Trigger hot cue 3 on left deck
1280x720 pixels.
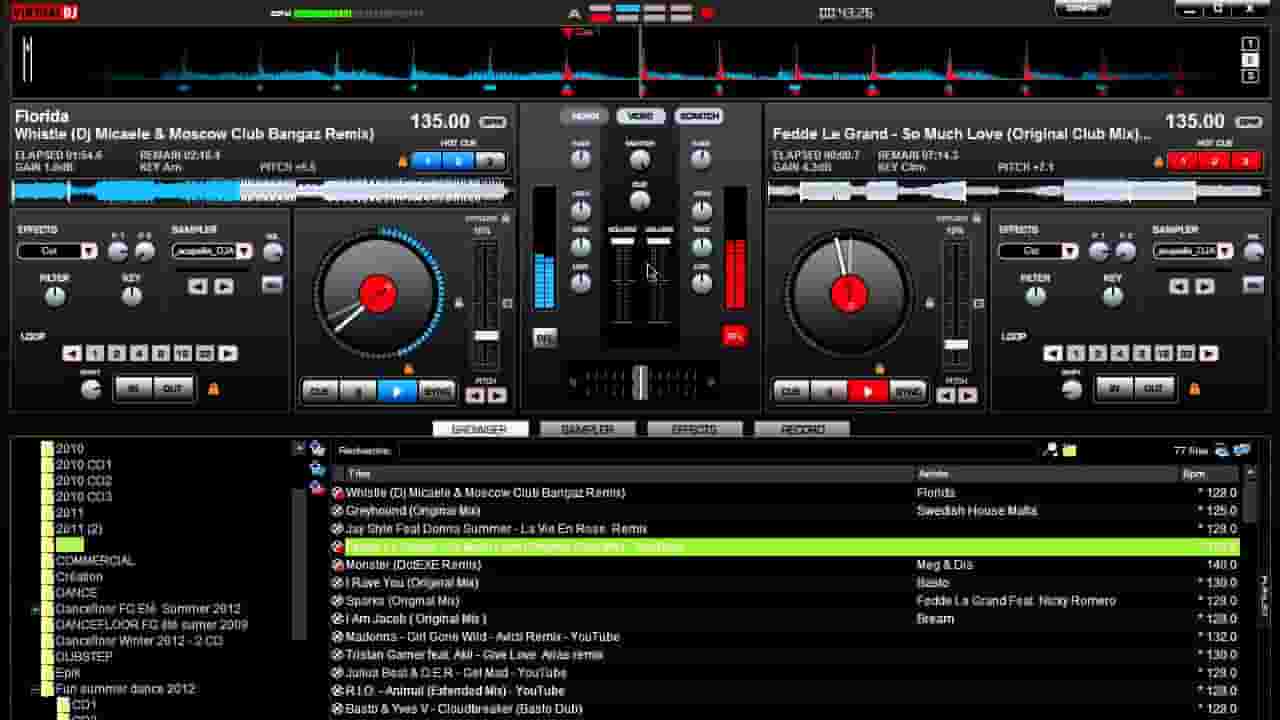coord(489,160)
